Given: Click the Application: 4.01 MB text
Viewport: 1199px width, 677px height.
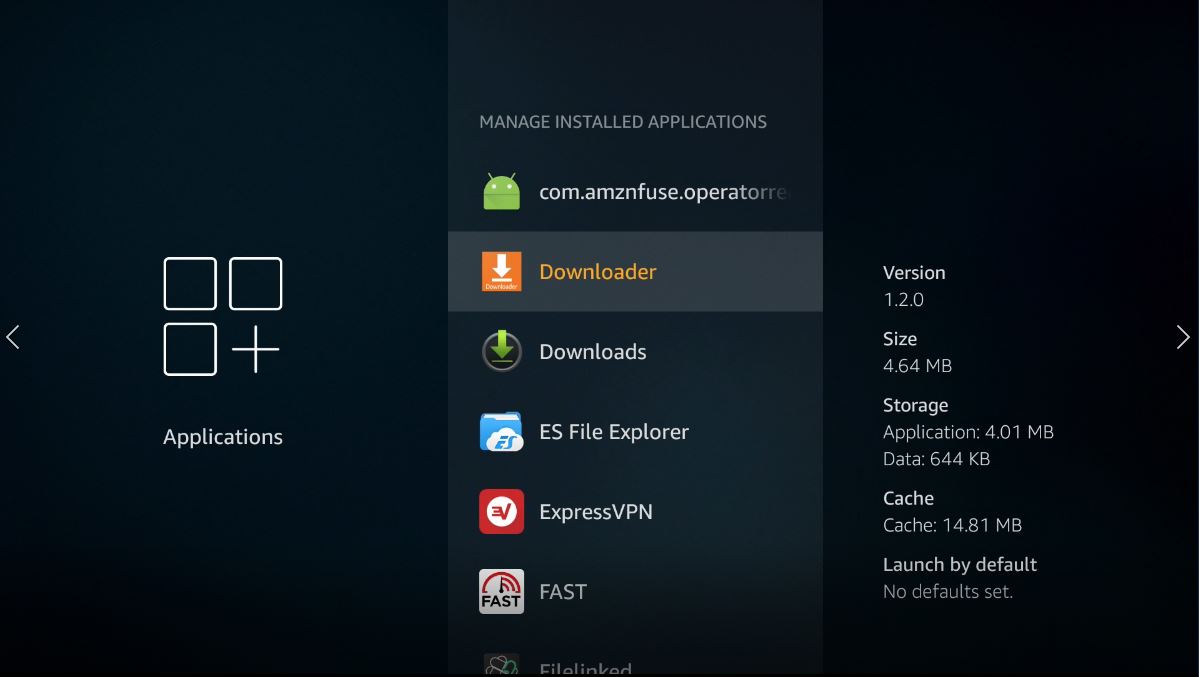Looking at the screenshot, I should tap(968, 432).
